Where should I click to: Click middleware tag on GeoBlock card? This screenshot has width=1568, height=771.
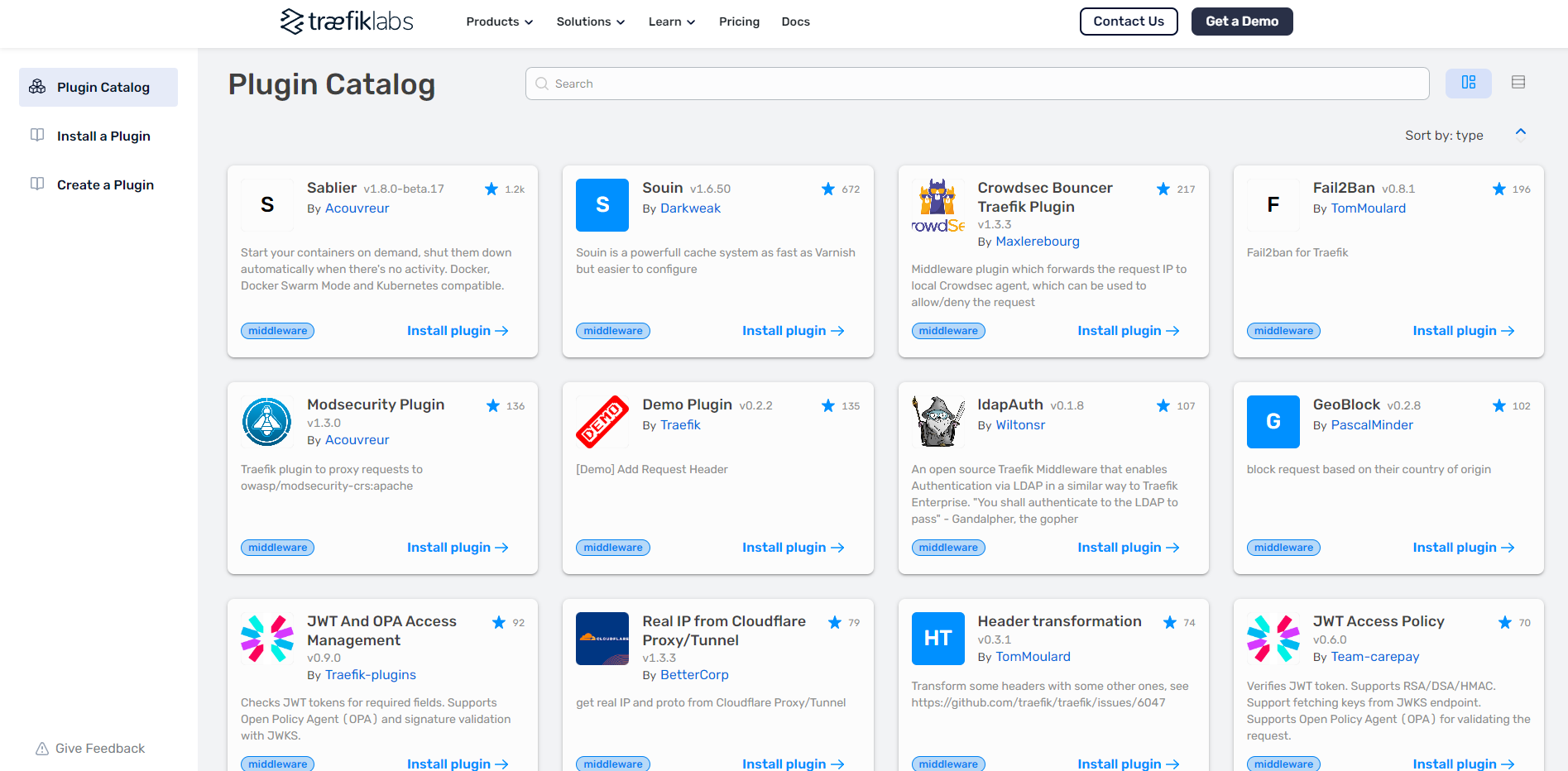1283,548
